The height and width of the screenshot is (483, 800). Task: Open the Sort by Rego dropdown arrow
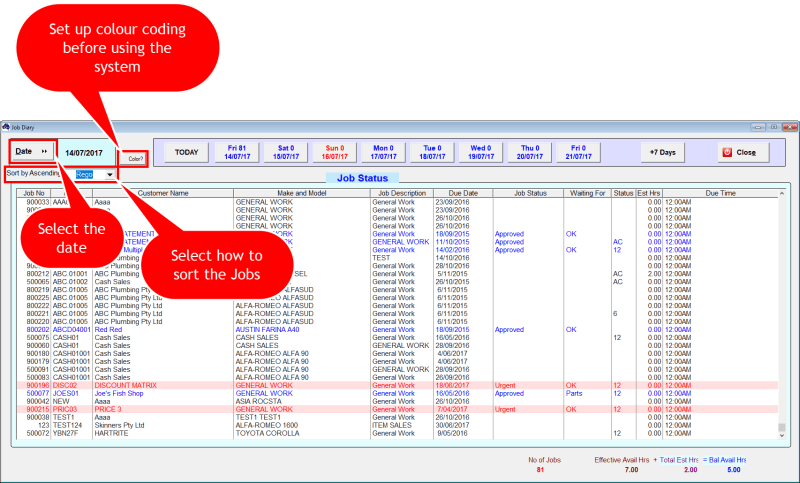click(110, 174)
